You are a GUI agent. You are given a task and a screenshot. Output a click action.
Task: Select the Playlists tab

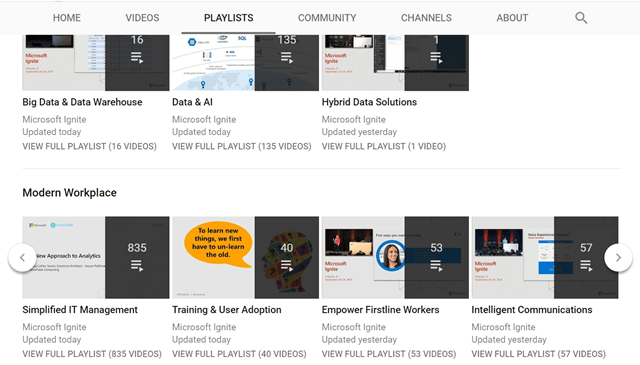click(x=229, y=18)
